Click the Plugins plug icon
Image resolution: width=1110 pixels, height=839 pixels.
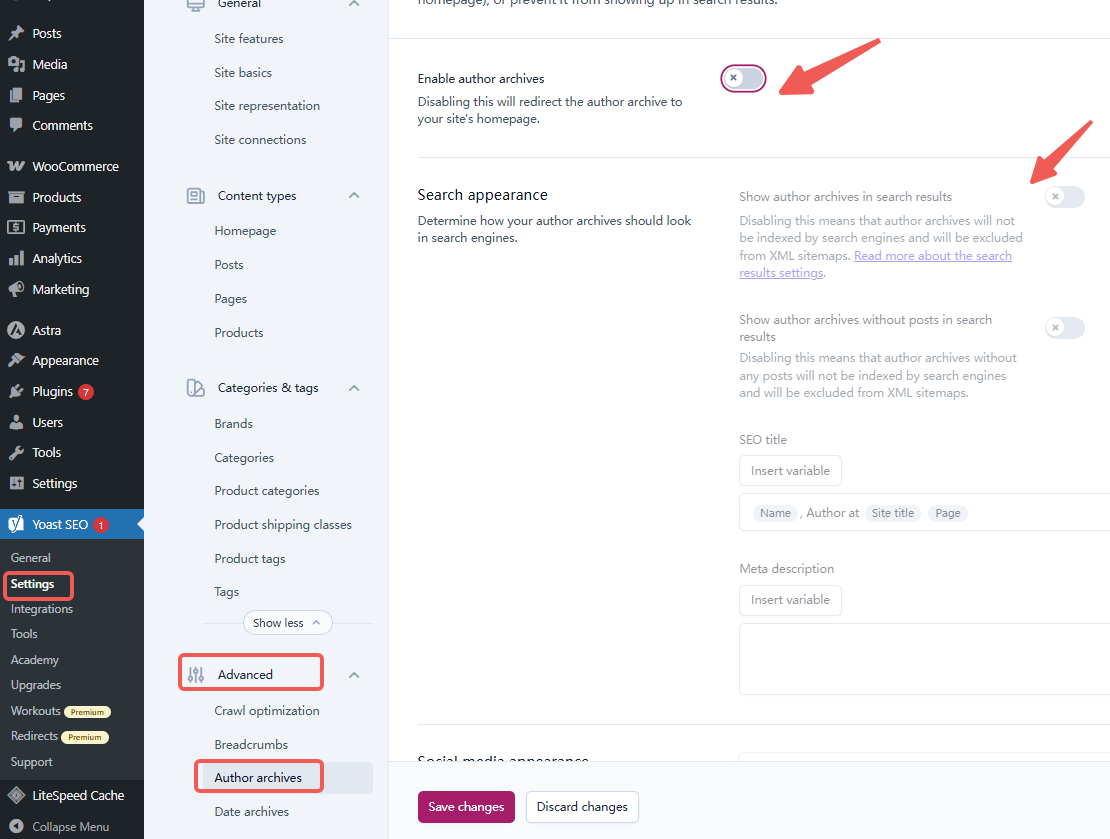16,391
